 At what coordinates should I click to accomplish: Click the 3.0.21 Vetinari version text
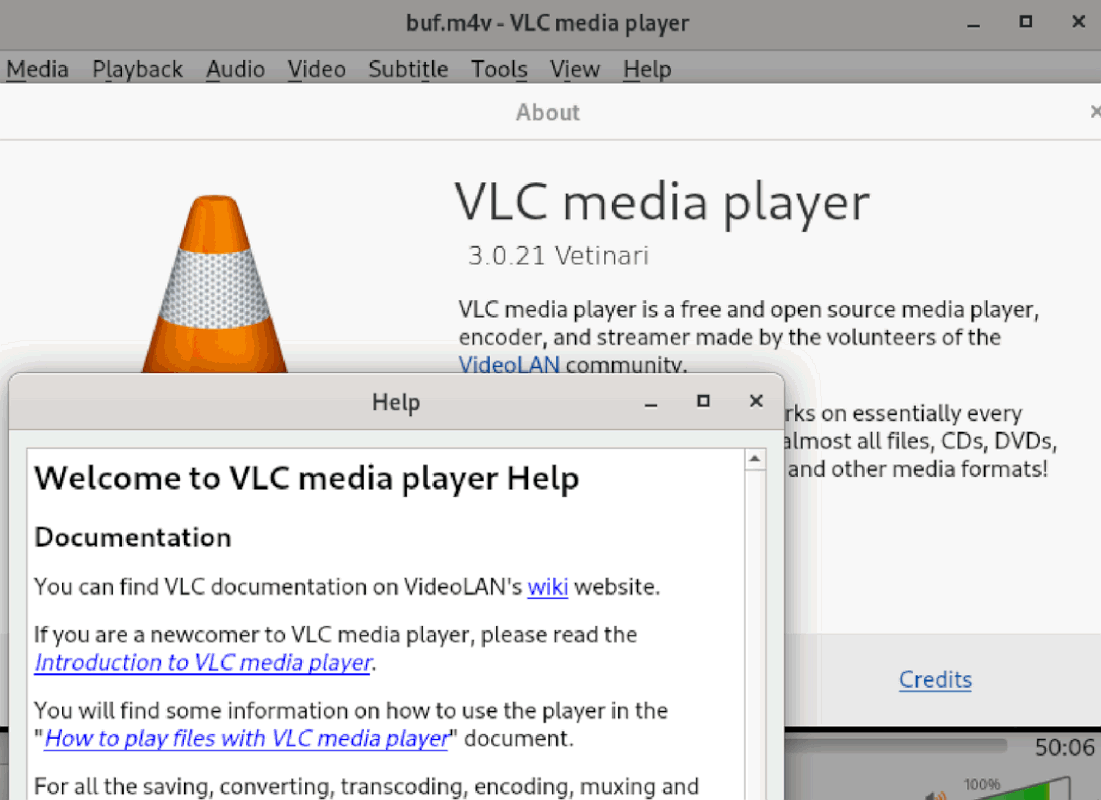point(558,256)
